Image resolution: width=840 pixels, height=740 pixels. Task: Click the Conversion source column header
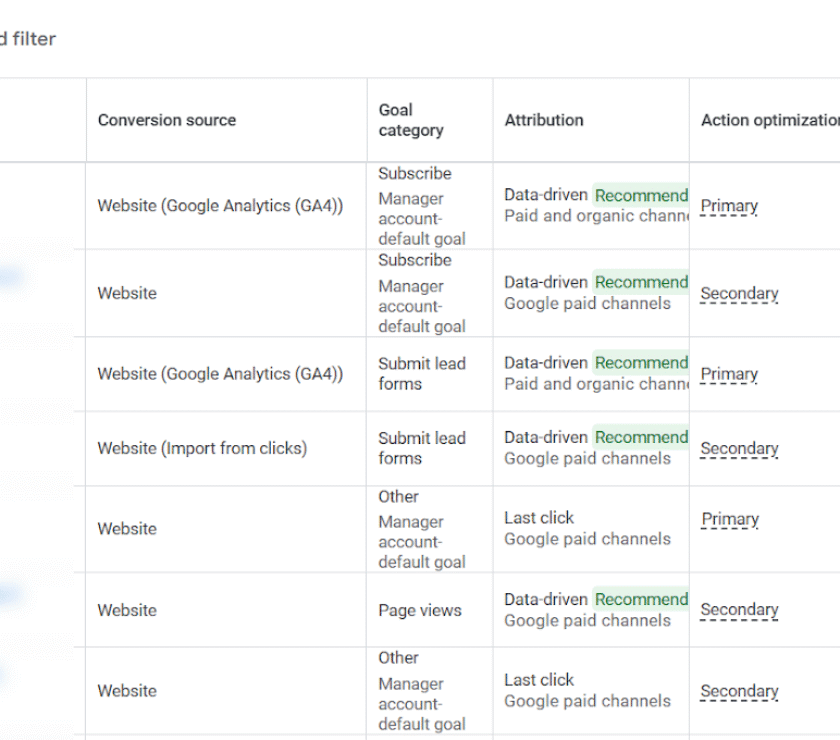tap(167, 120)
